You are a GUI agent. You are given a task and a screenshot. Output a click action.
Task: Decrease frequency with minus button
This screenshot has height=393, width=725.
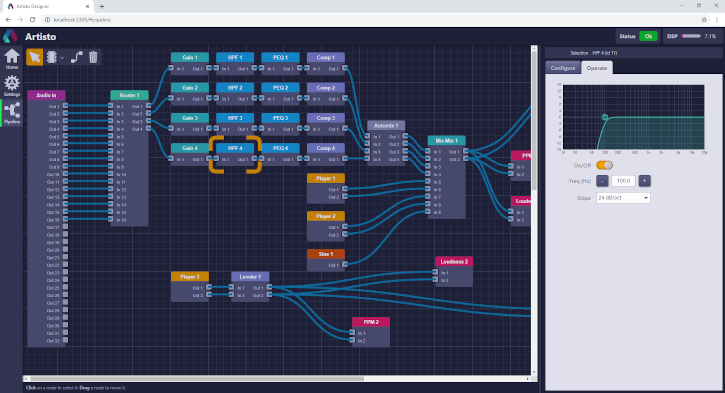click(x=602, y=181)
